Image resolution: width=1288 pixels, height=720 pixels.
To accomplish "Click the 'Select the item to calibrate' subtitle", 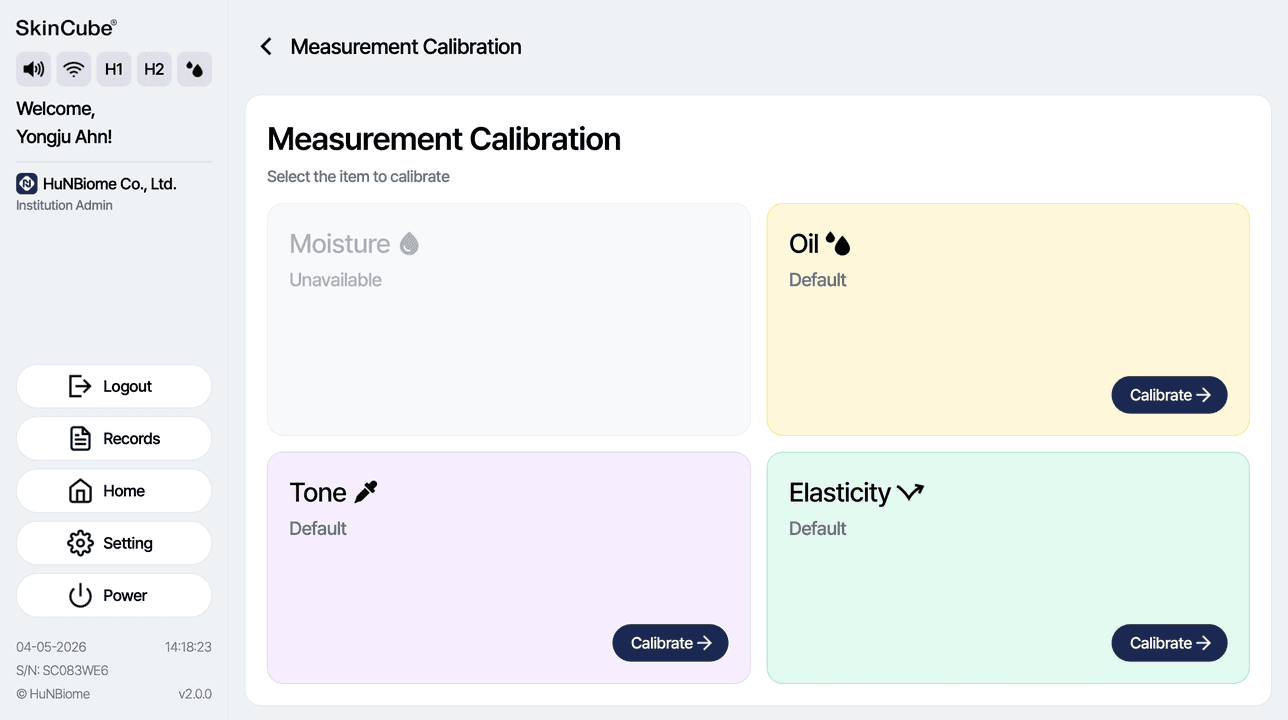I will 358,177.
